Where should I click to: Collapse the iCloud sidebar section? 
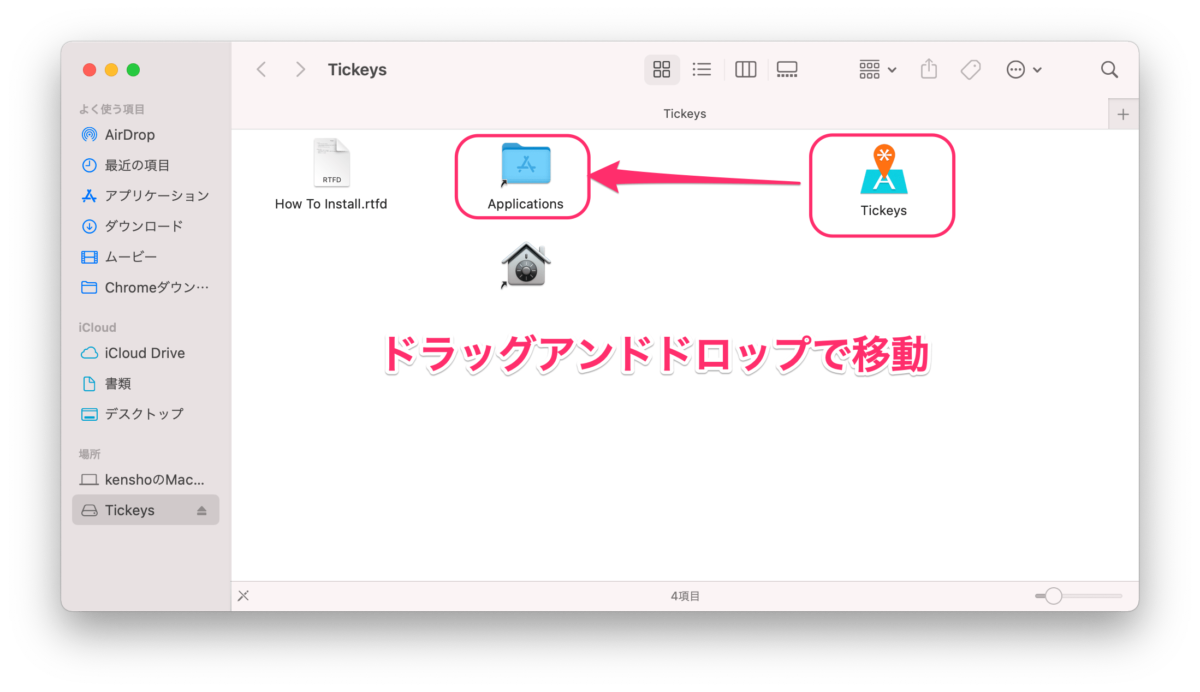[97, 326]
